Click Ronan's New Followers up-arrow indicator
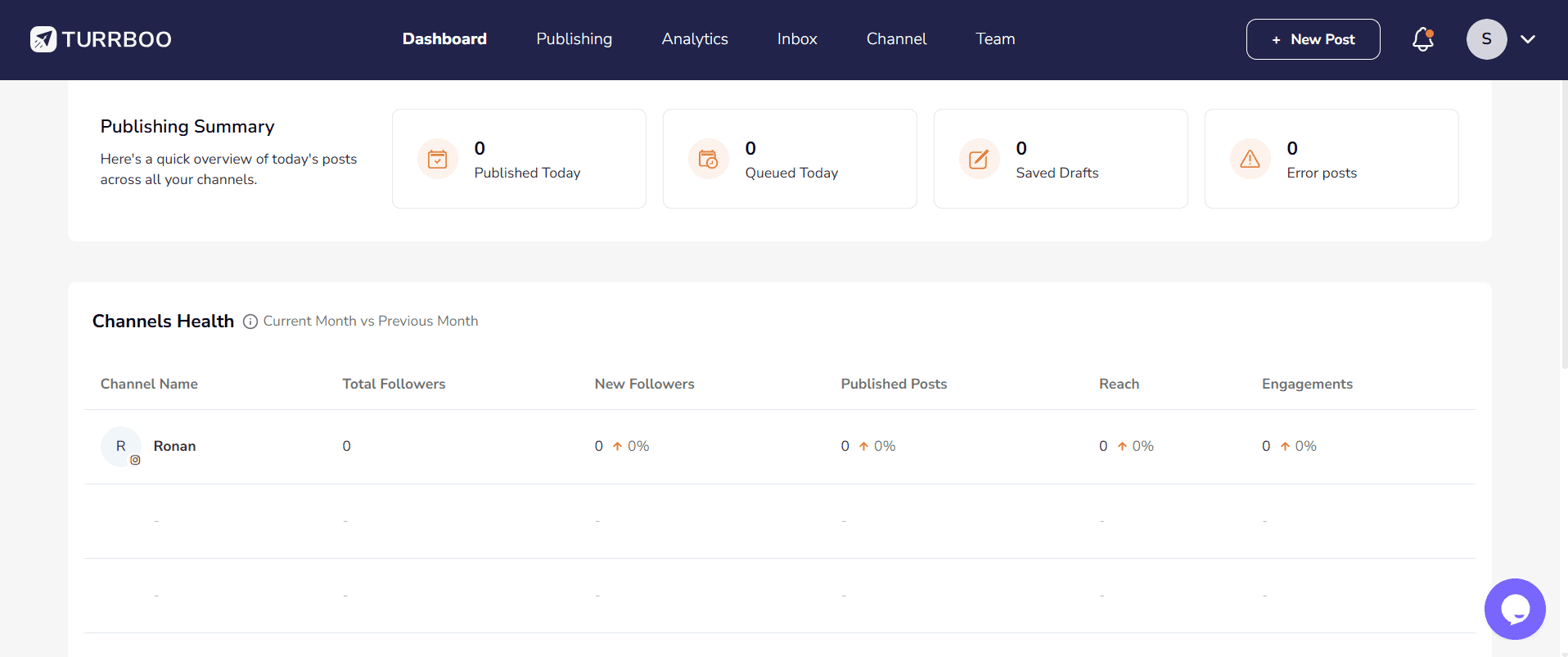1568x657 pixels. 617,447
